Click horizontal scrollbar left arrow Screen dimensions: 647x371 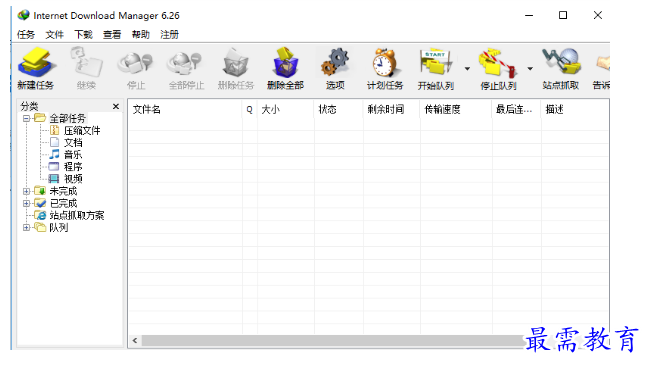pos(135,340)
